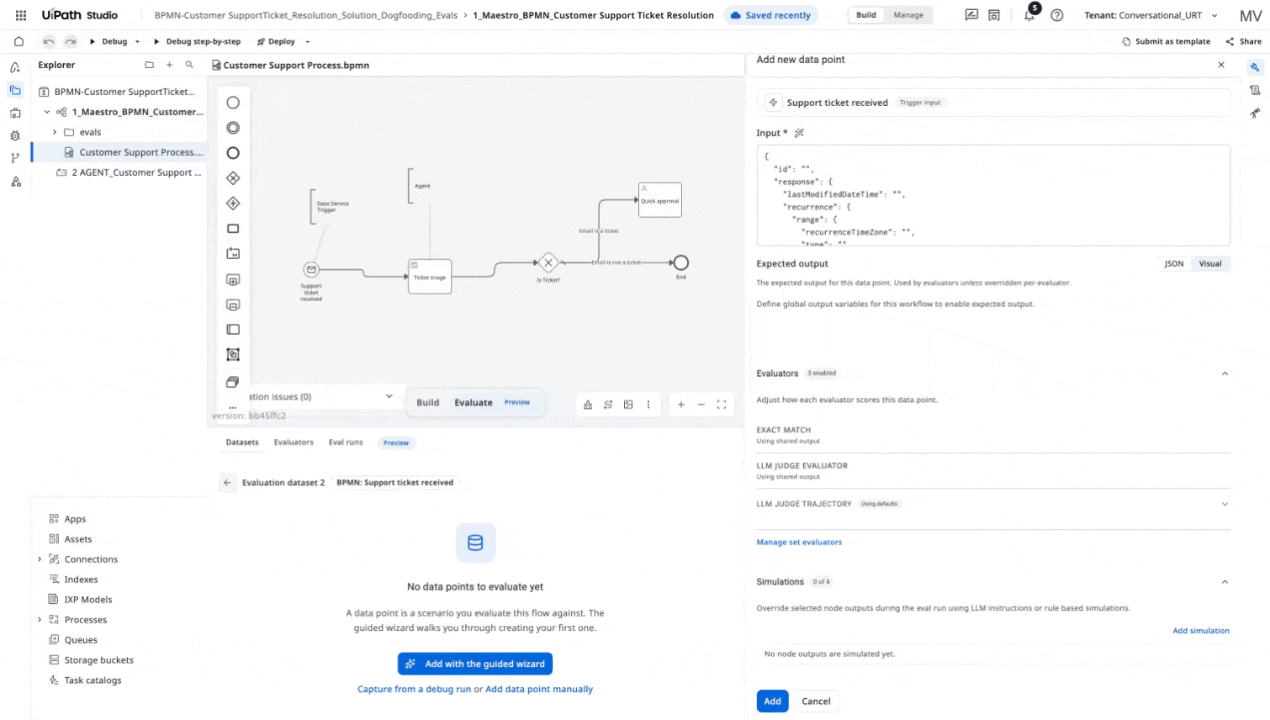Open the source control branch icon
The width and height of the screenshot is (1270, 720).
[x=15, y=158]
